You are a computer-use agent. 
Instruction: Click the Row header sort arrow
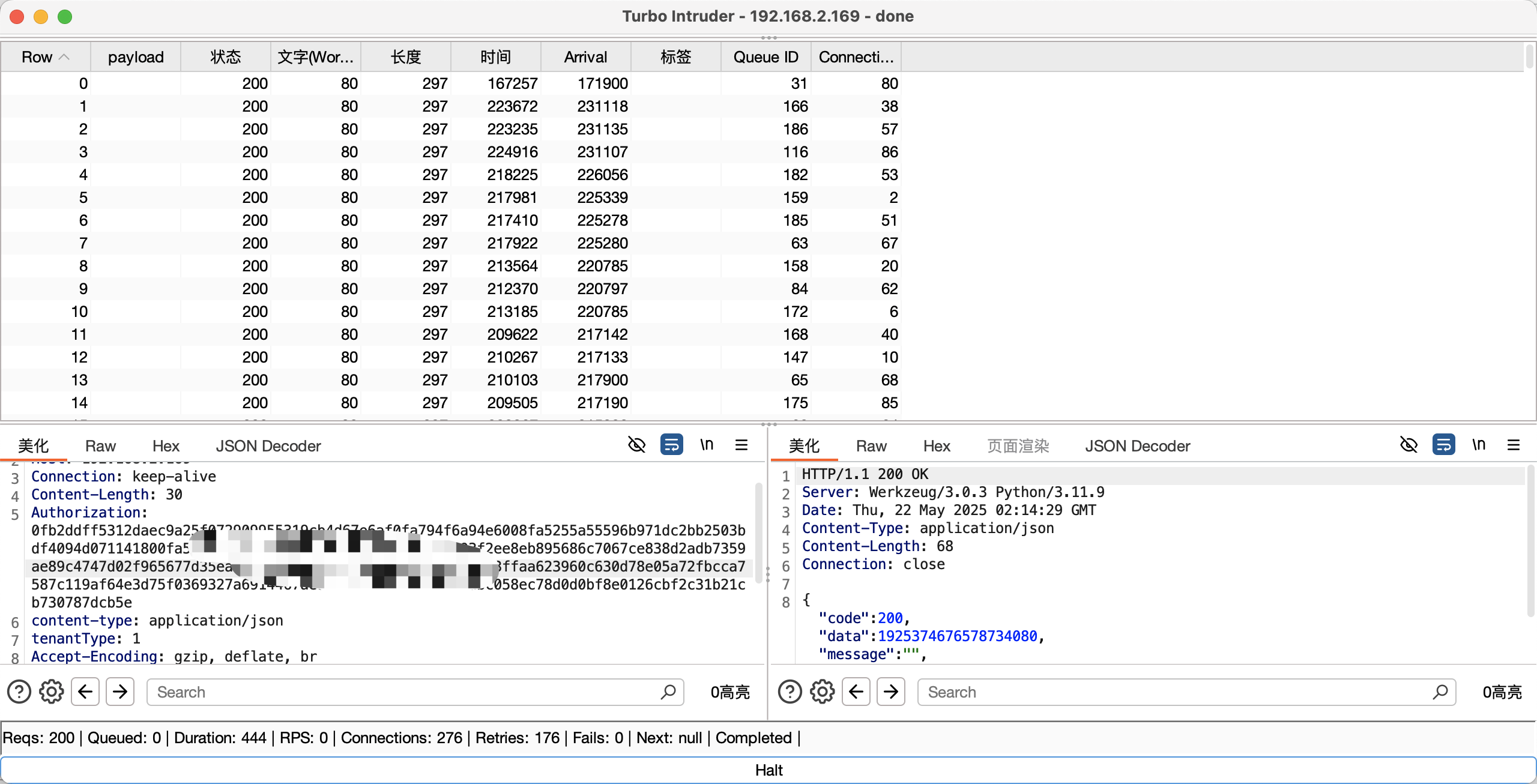[x=65, y=56]
